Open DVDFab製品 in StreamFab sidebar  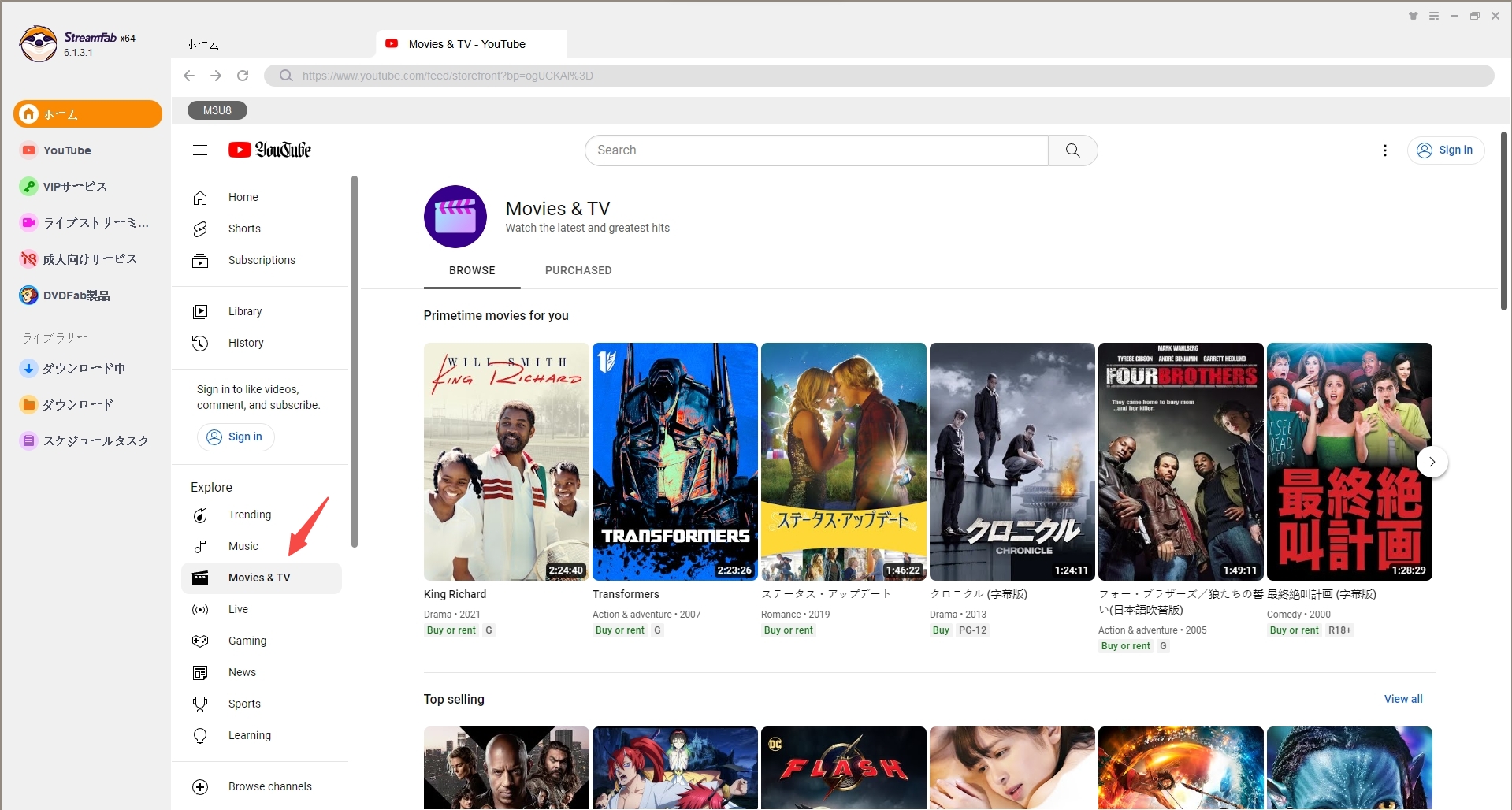click(87, 295)
